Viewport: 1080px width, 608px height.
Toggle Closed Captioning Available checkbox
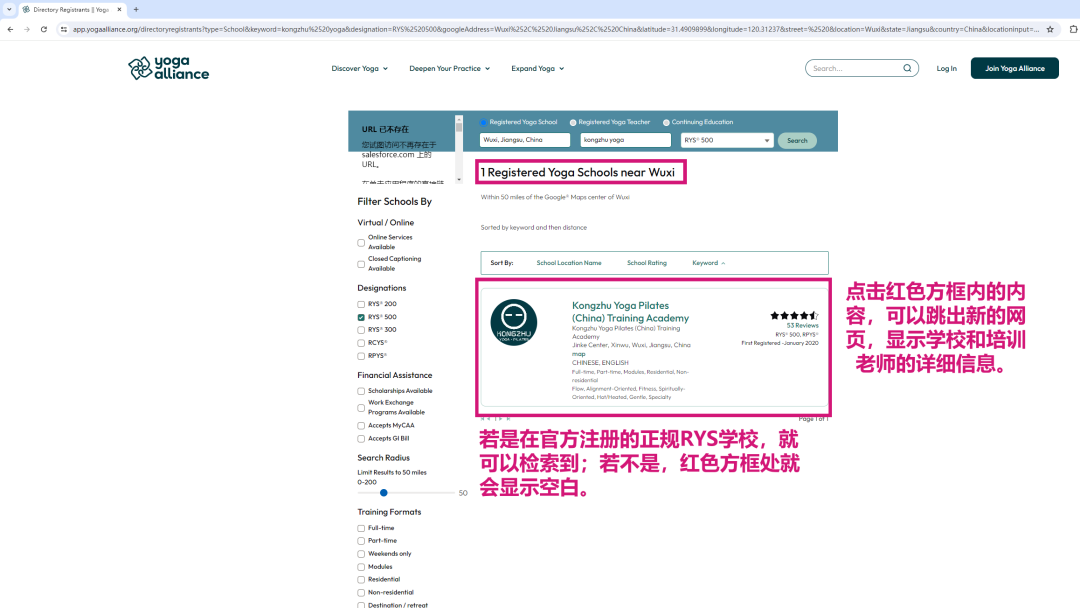click(361, 264)
